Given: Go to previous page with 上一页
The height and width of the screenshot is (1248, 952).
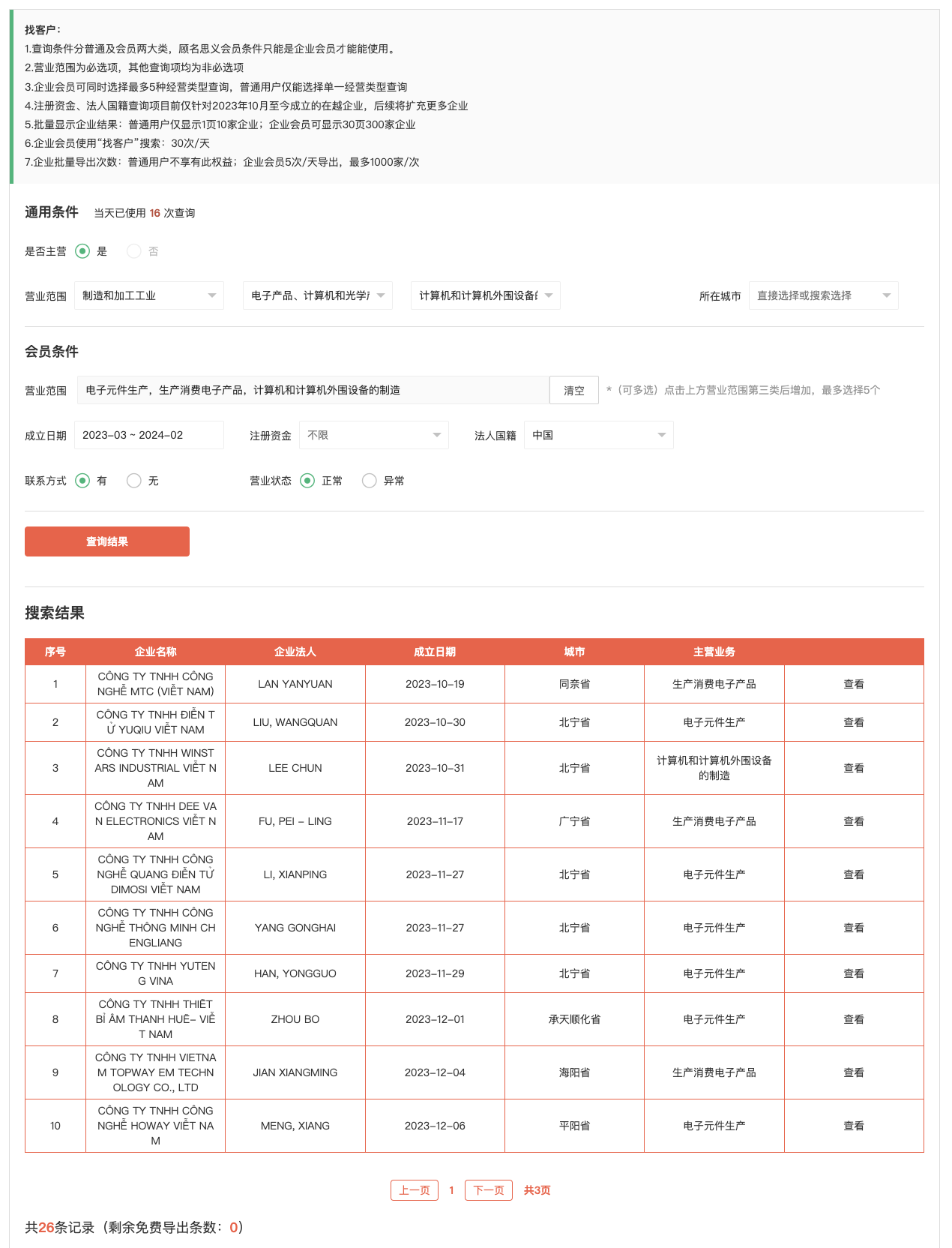Looking at the screenshot, I should click(415, 1190).
